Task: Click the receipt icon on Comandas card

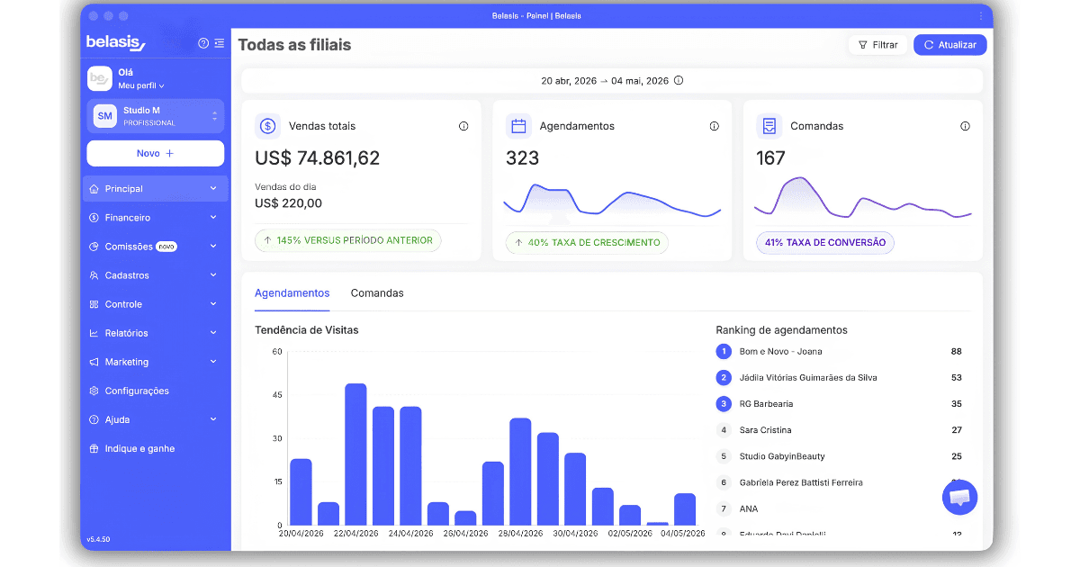Action: (x=769, y=126)
